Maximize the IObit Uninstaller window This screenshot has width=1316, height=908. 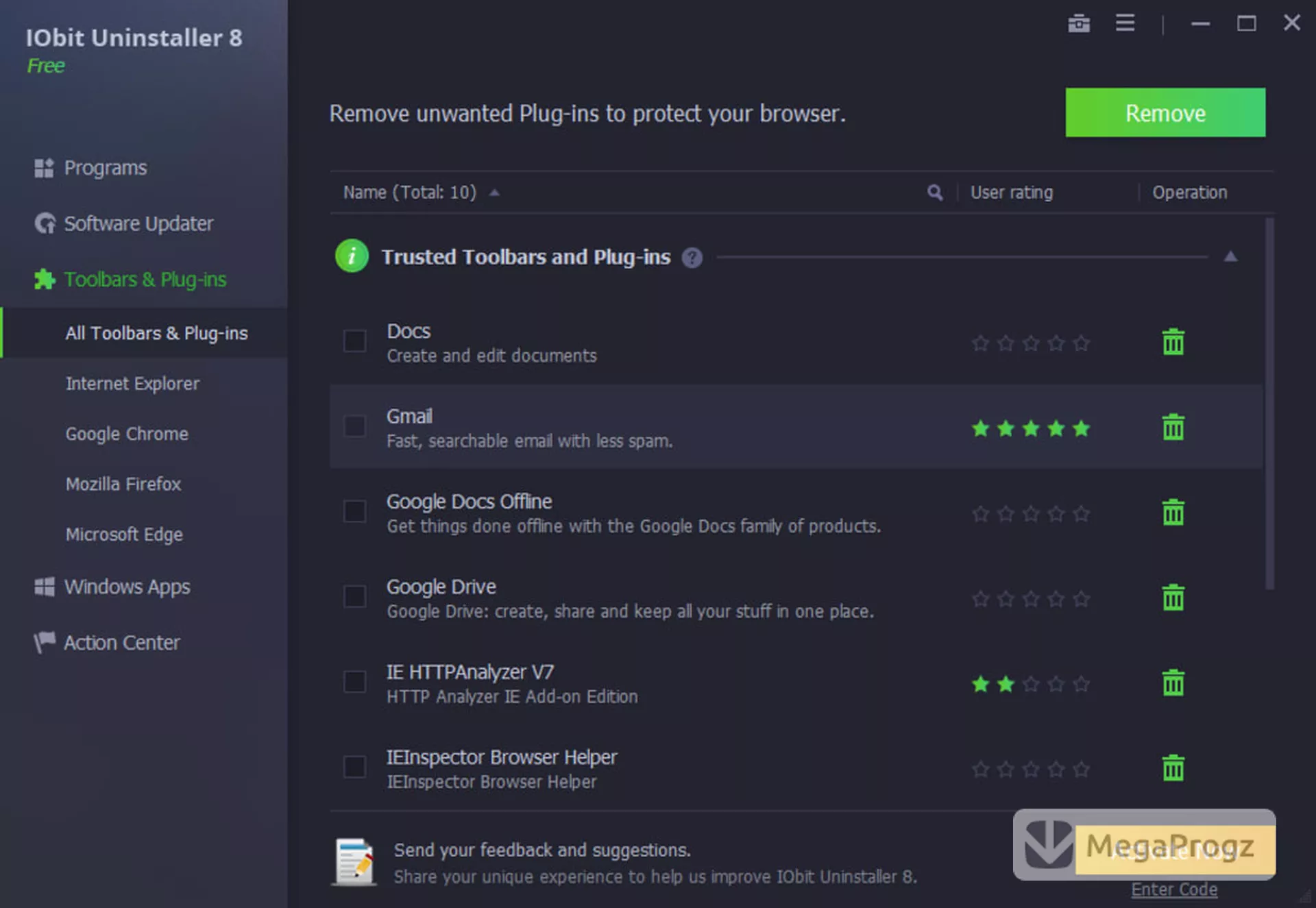(x=1246, y=23)
